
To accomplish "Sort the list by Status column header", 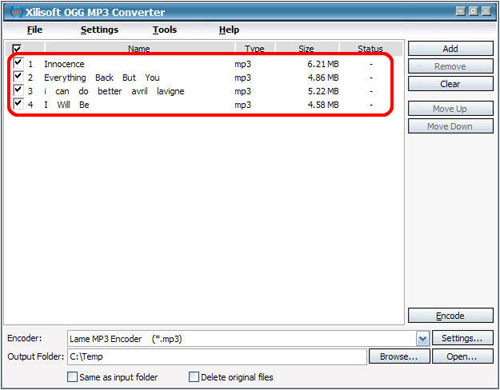I will 370,49.
